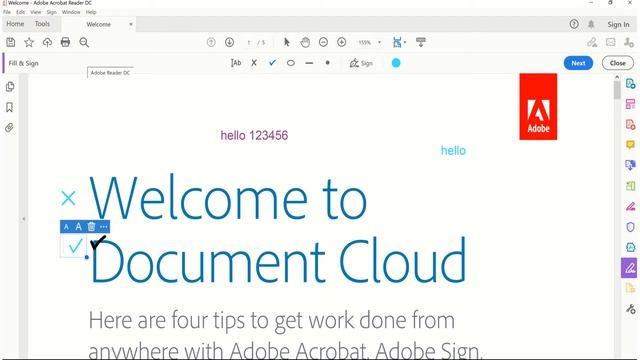Screen dimensions: 640x360
Task: Open the Sign signature option
Action: [x=361, y=63]
